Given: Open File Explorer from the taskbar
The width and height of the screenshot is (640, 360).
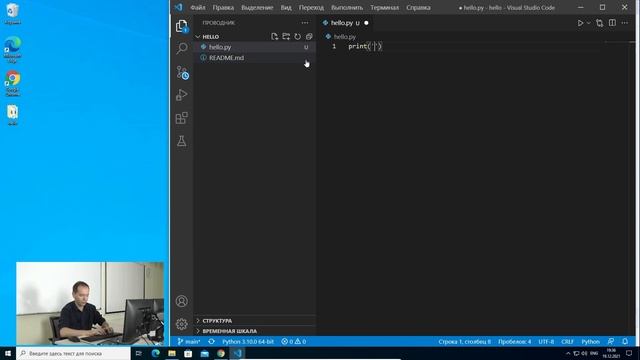Looking at the screenshot, I should (172, 353).
